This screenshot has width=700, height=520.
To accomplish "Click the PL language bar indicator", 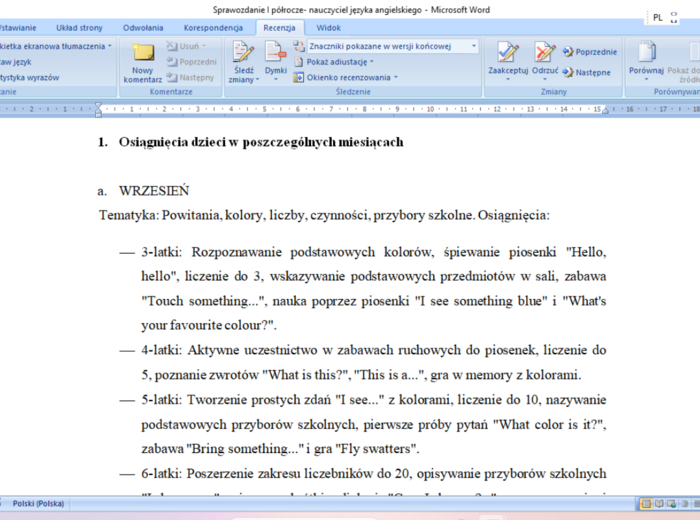I will 658,18.
